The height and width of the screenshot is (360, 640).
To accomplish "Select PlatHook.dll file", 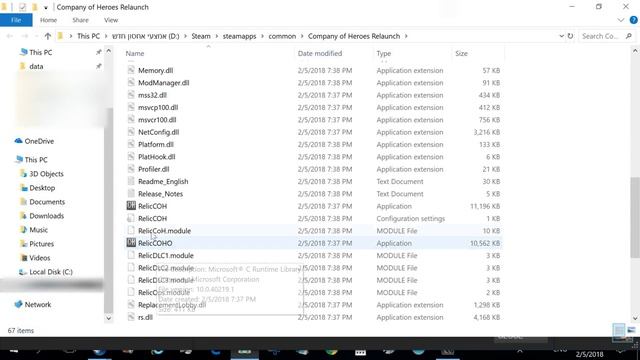I will (x=156, y=157).
